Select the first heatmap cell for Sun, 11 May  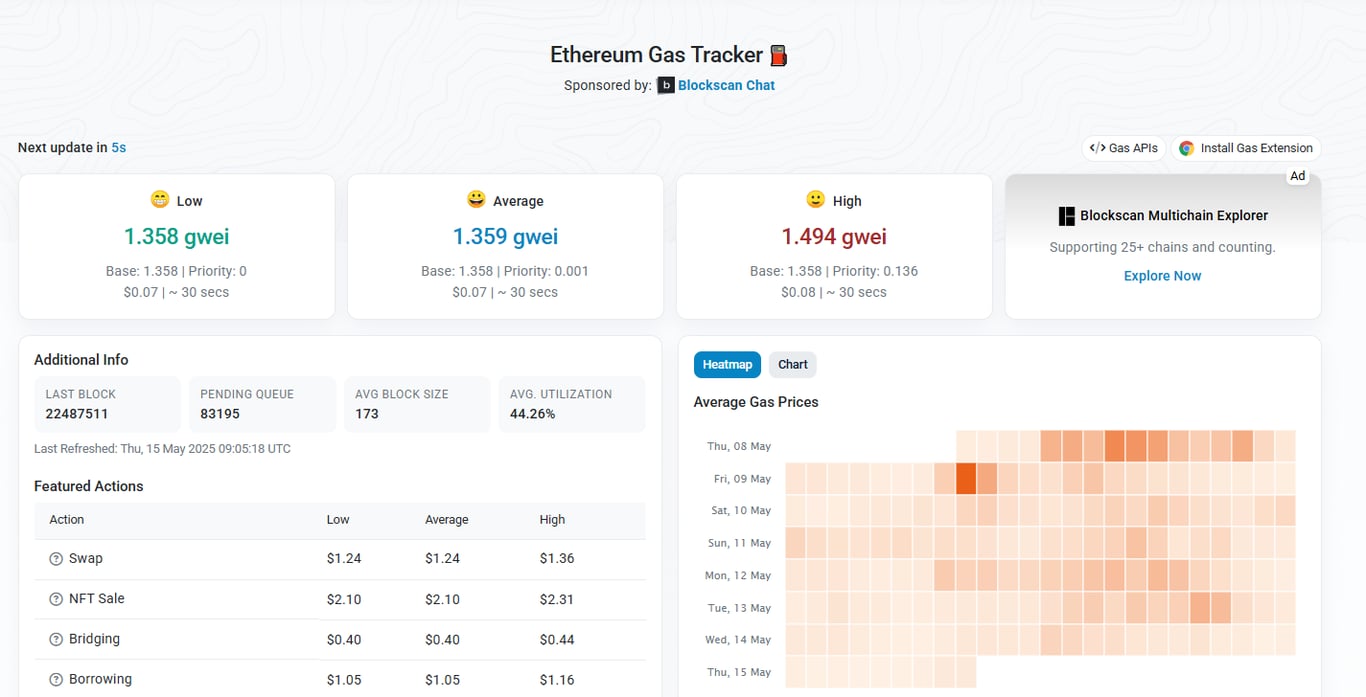795,543
